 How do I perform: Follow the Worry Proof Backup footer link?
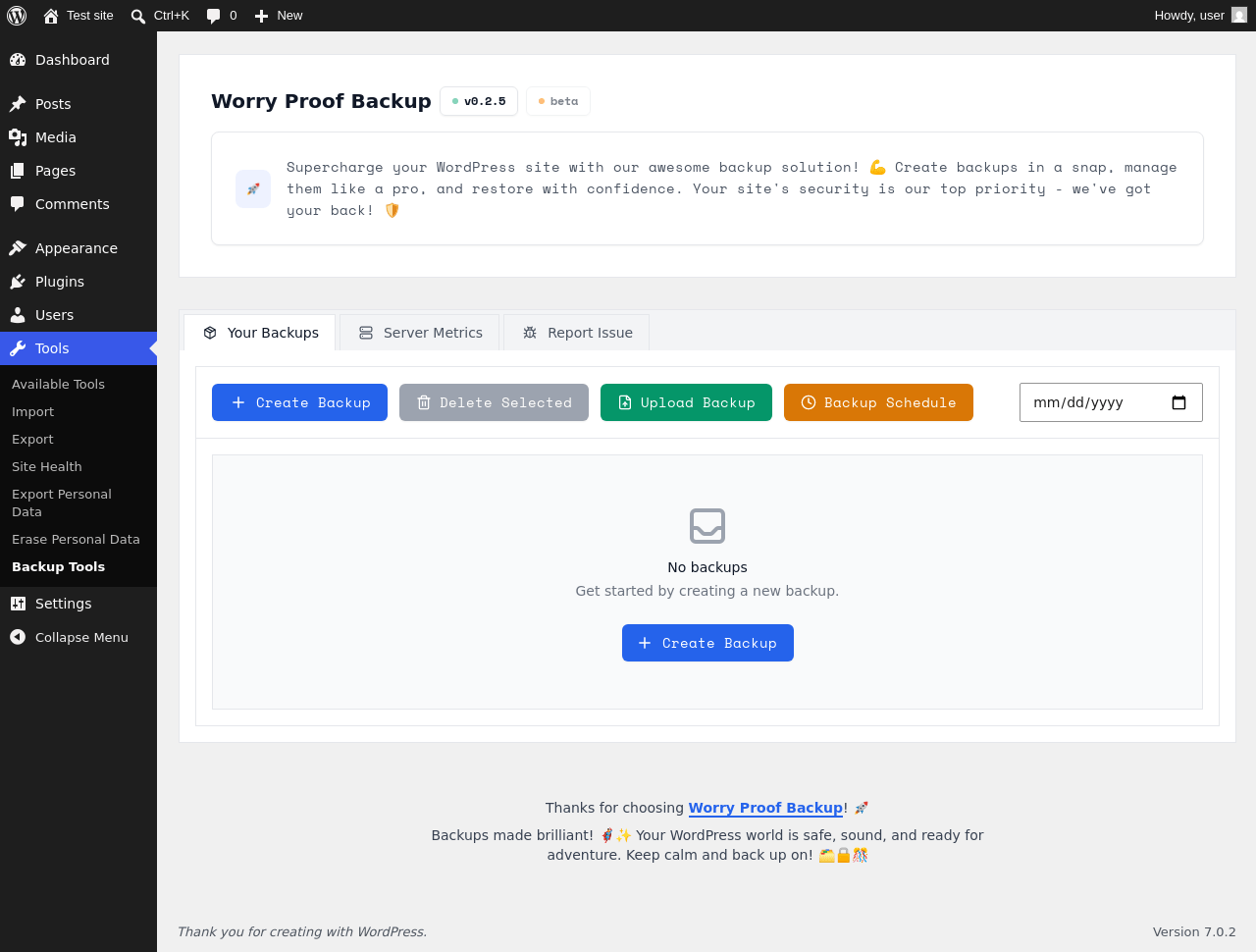tap(765, 808)
